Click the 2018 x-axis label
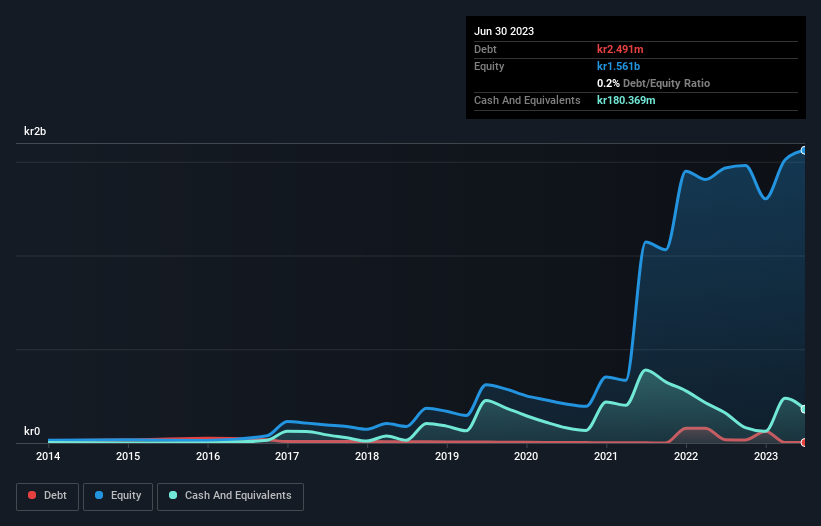Viewport: 821px width, 526px height. [x=367, y=456]
